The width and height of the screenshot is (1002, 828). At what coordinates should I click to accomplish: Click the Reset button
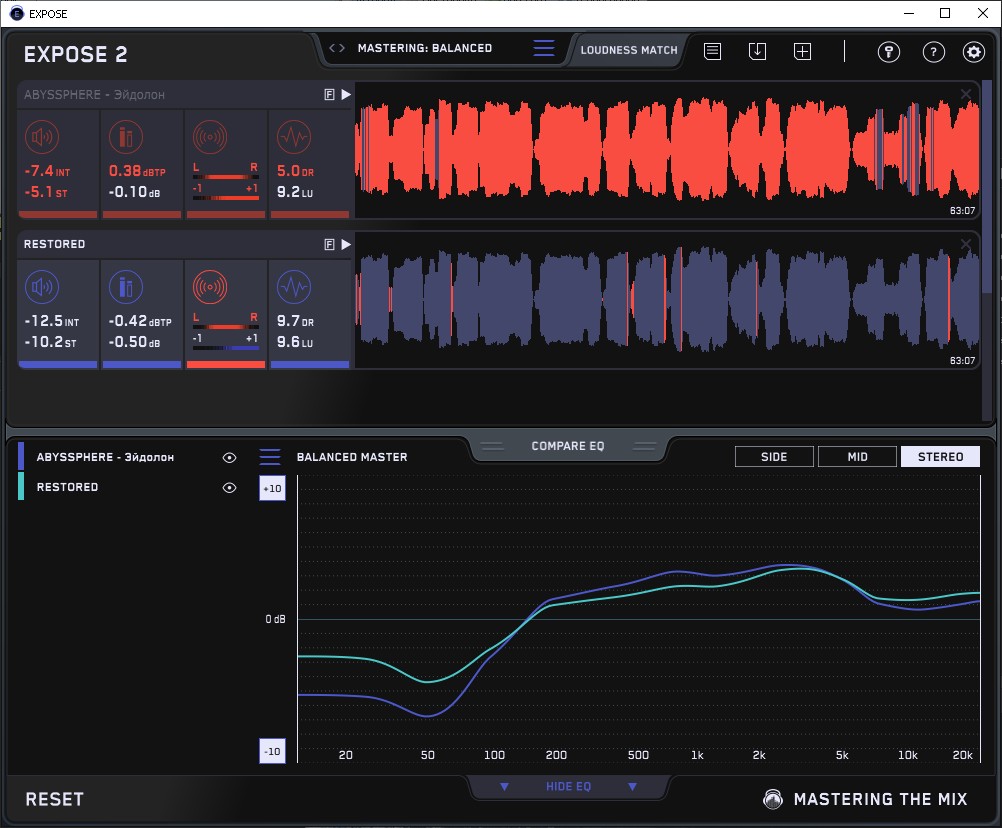[54, 799]
